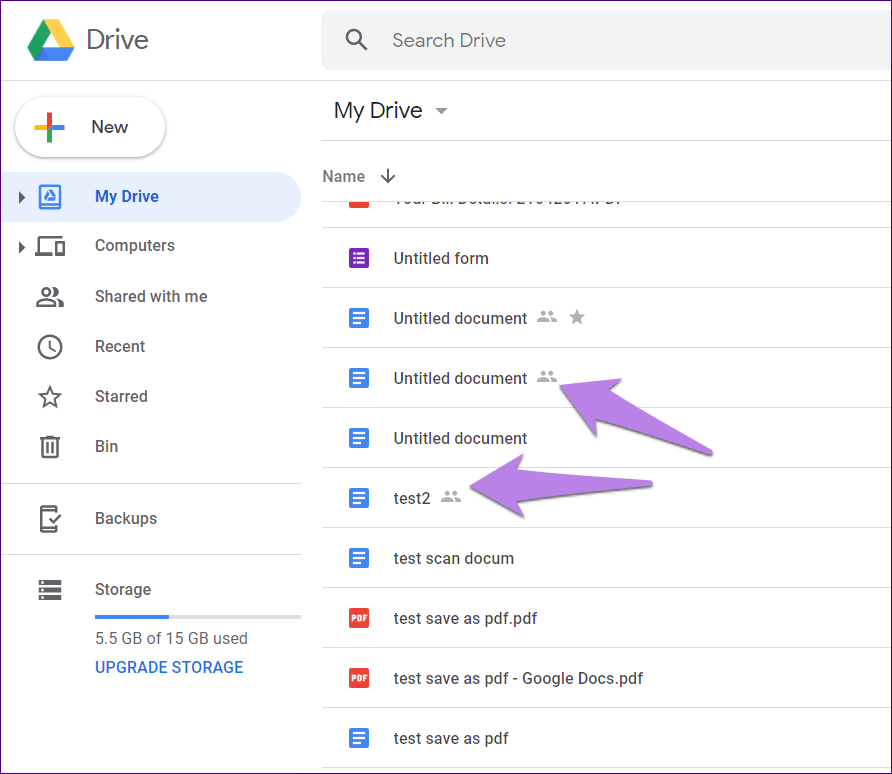Image resolution: width=892 pixels, height=774 pixels.
Task: Click the Backups phone icon
Action: 50,519
